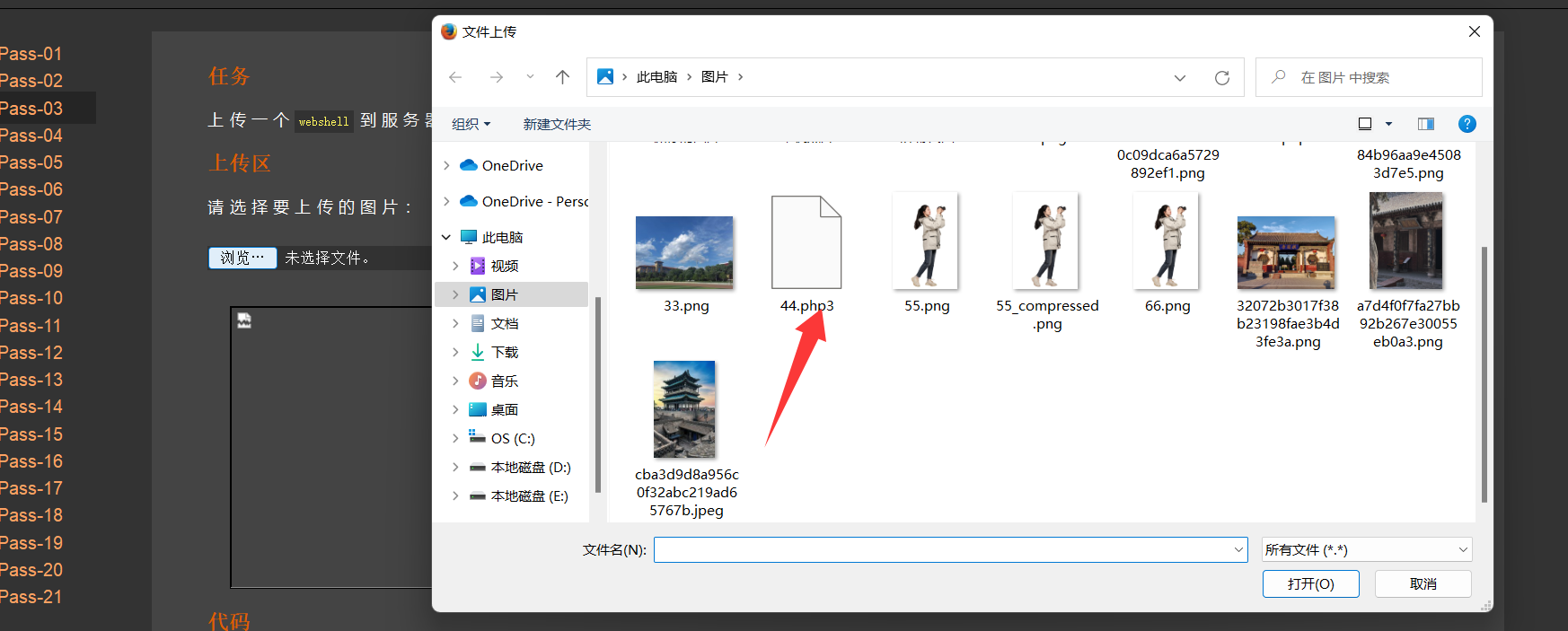
Task: Select the 32072b3017f38...png thumbnail
Action: [x=1286, y=252]
